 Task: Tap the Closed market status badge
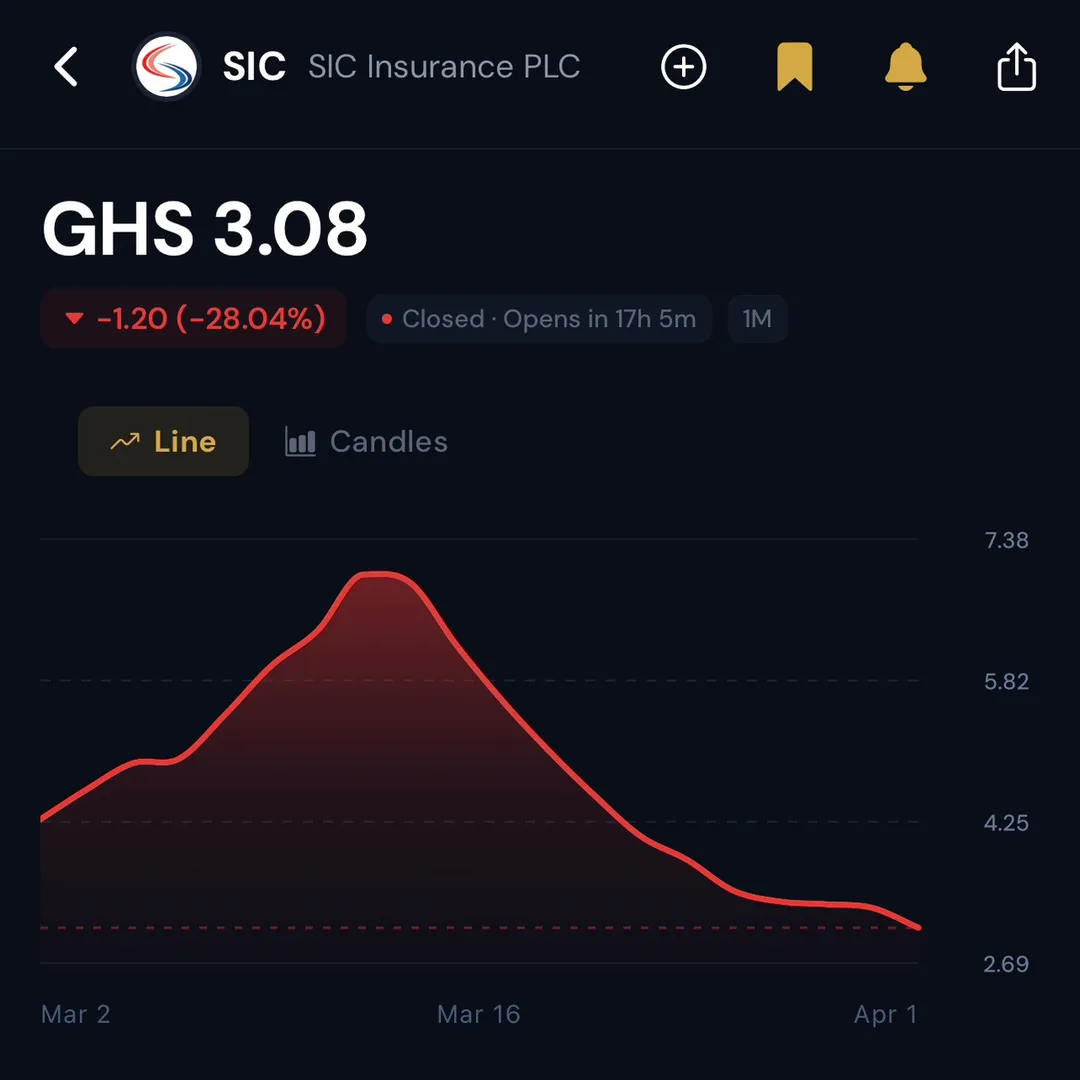(x=539, y=319)
